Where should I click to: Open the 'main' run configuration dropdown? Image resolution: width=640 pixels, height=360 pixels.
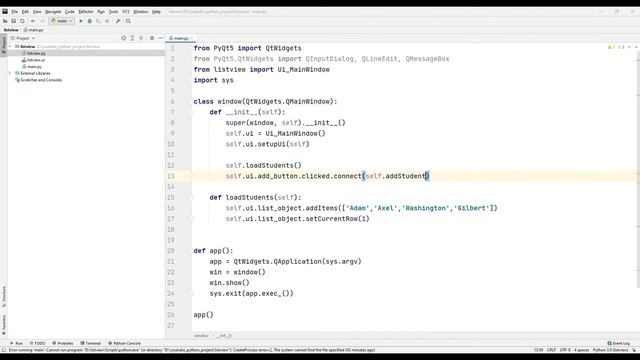coord(62,21)
